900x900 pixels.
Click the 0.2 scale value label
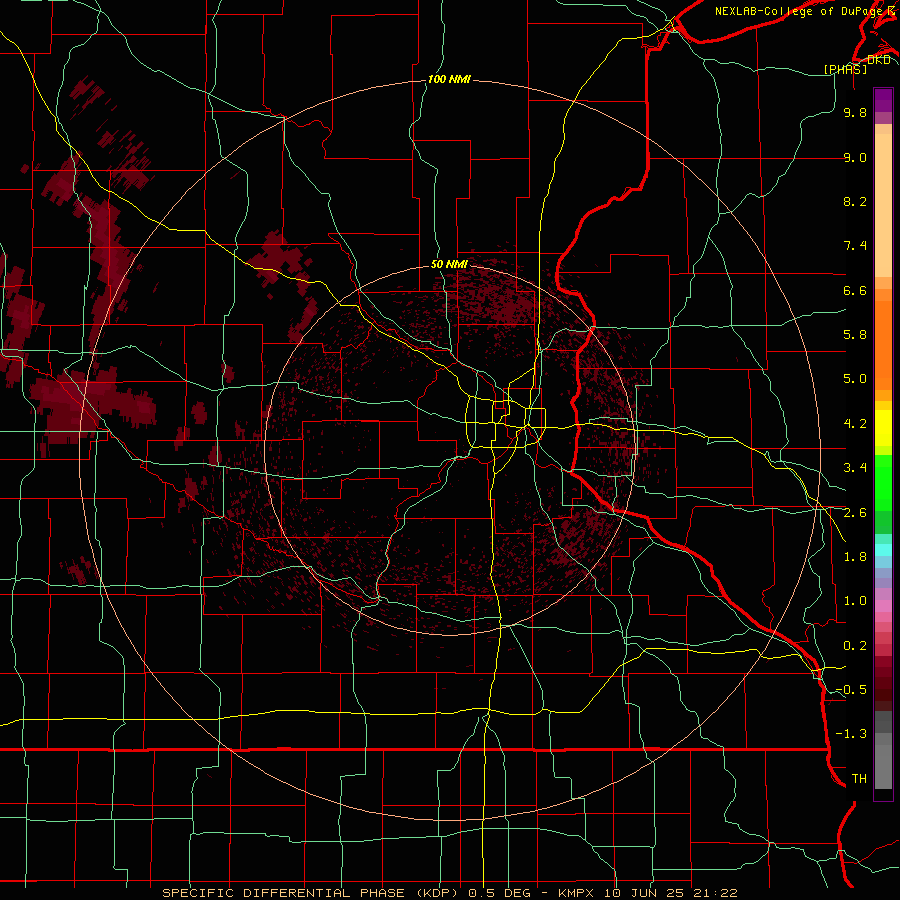(855, 646)
